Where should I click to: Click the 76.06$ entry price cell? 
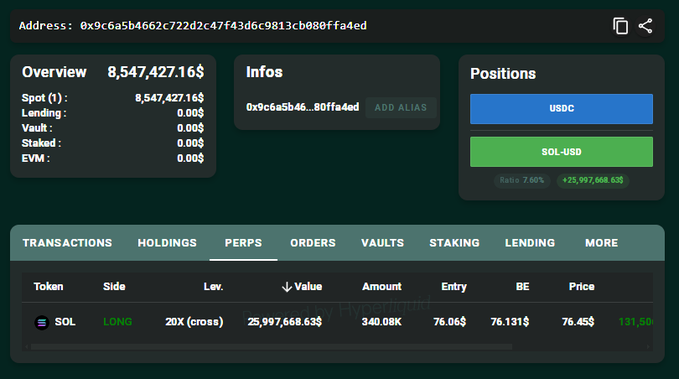[449, 322]
